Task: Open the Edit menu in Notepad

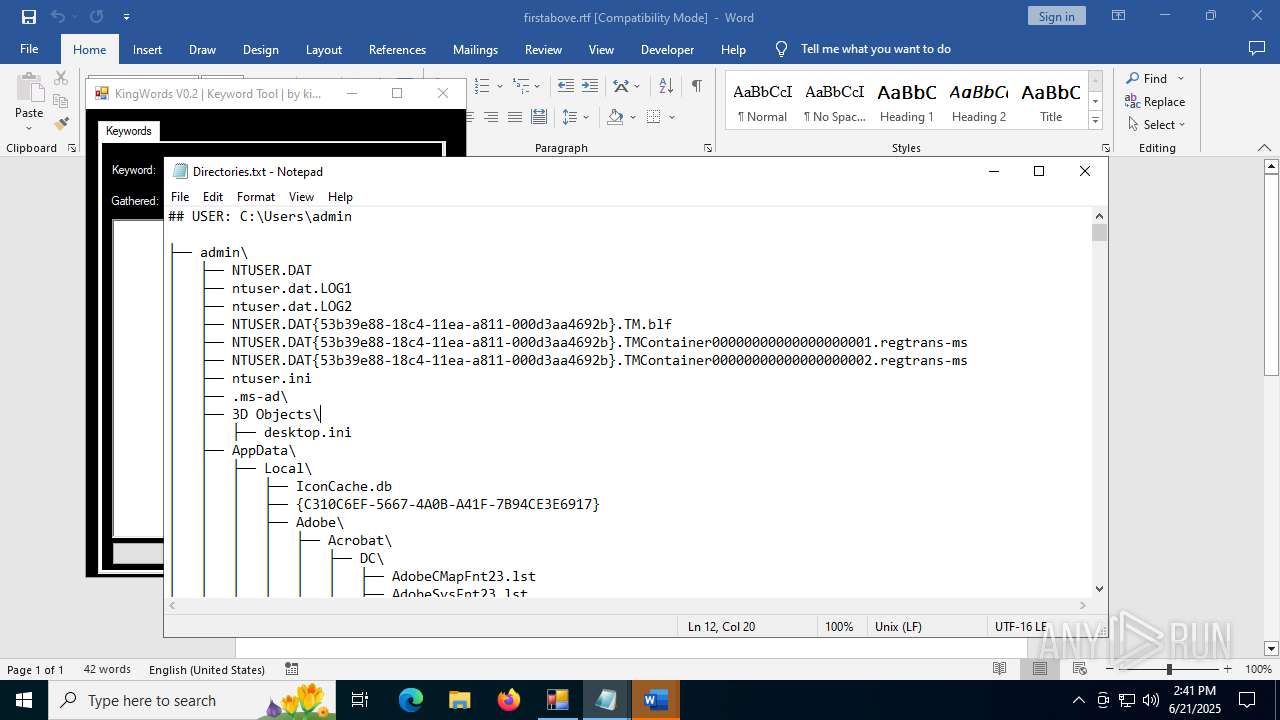Action: 213,197
